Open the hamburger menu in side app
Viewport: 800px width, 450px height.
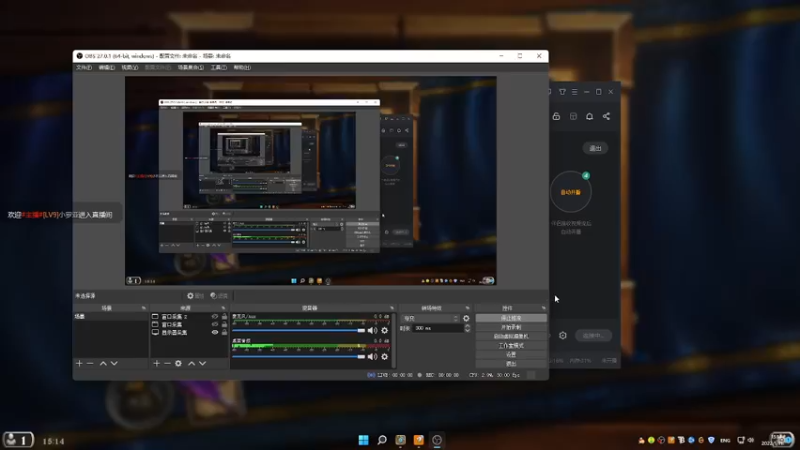[574, 92]
